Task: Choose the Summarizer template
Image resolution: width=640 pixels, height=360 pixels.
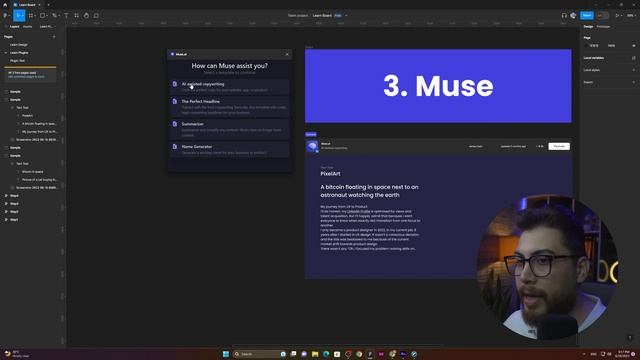Action: click(229, 129)
